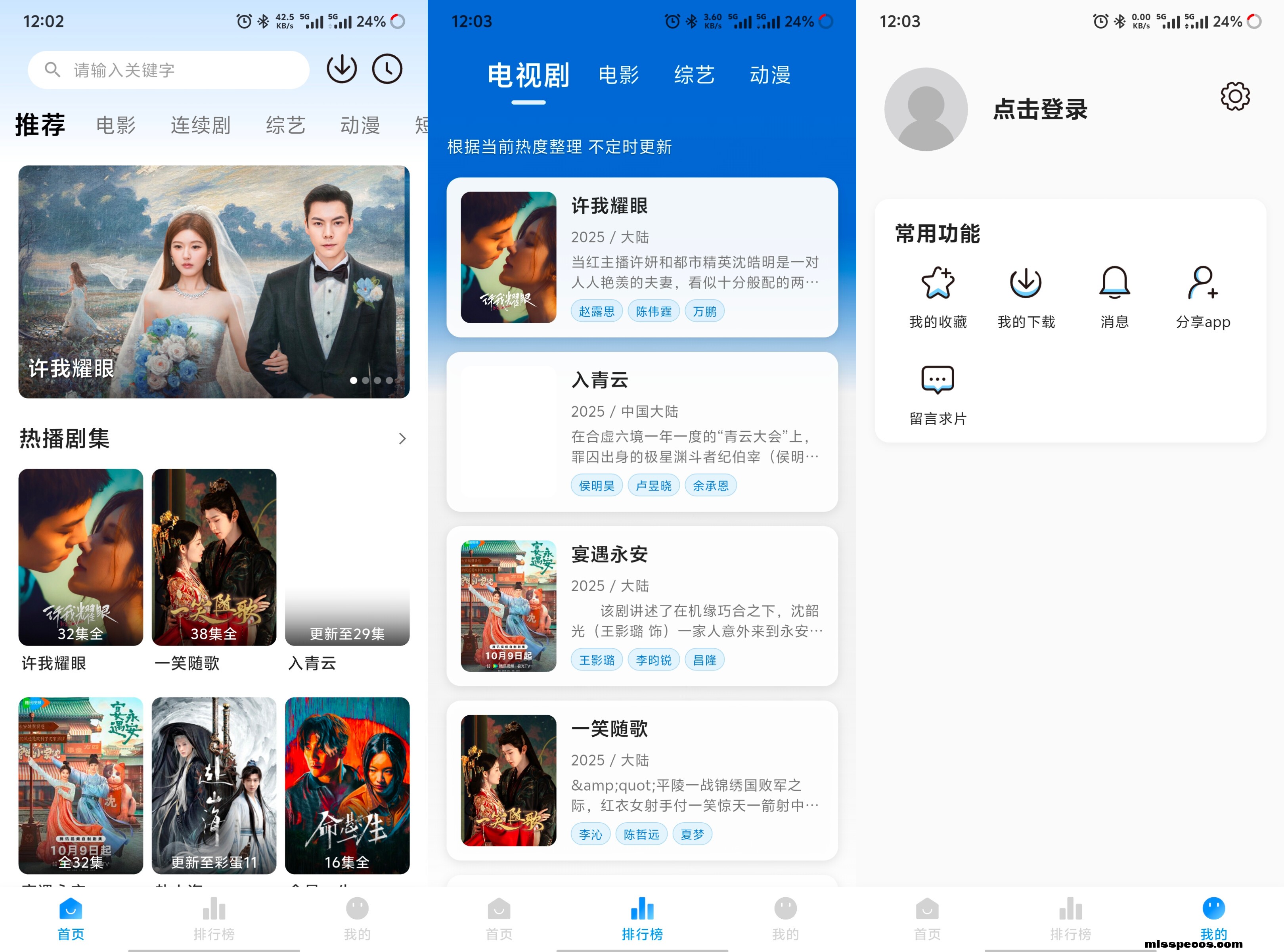Open settings gear on profile screen

(x=1234, y=96)
